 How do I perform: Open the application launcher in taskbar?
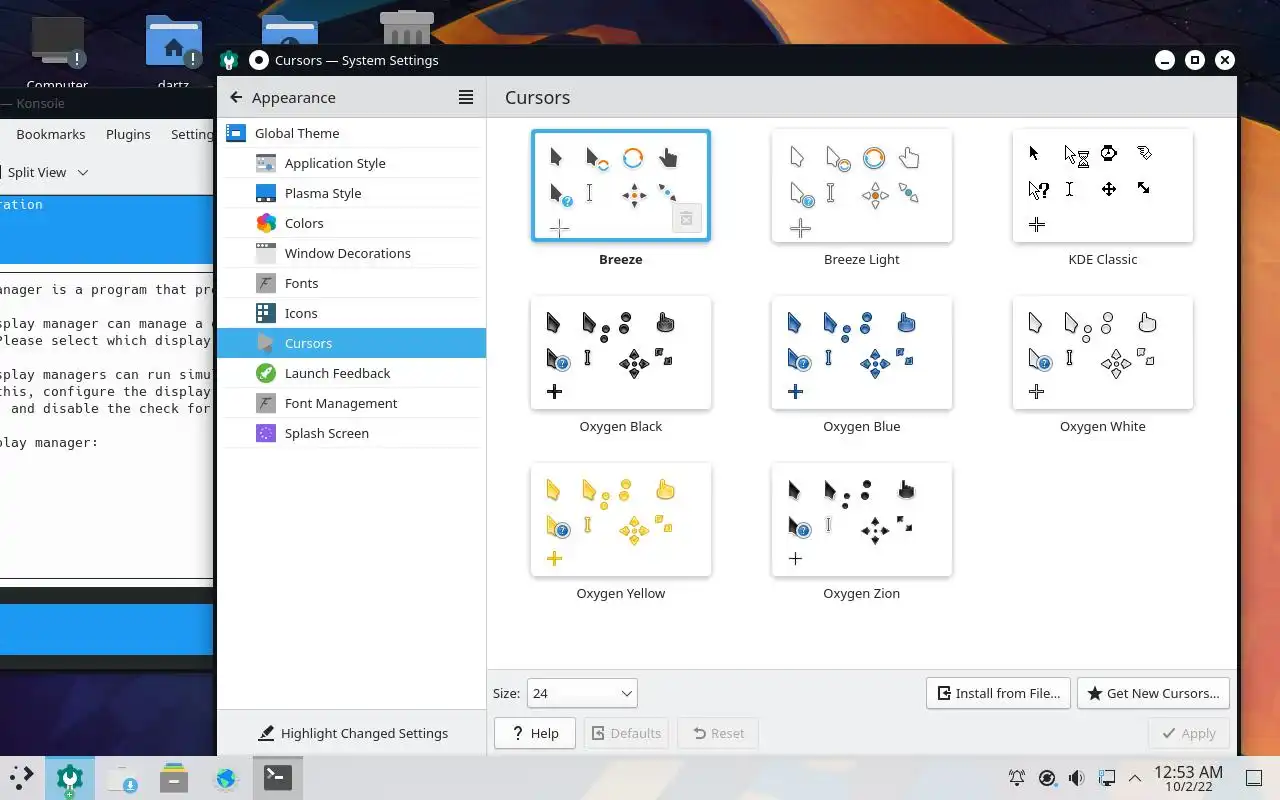(21, 777)
